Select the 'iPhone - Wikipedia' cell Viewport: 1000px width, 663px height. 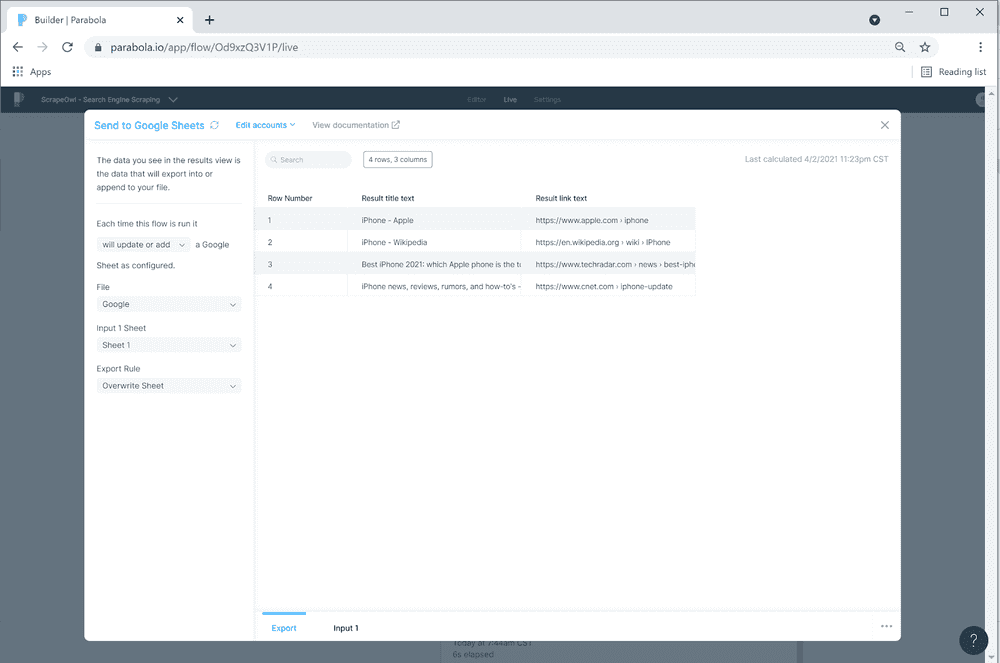pos(434,242)
